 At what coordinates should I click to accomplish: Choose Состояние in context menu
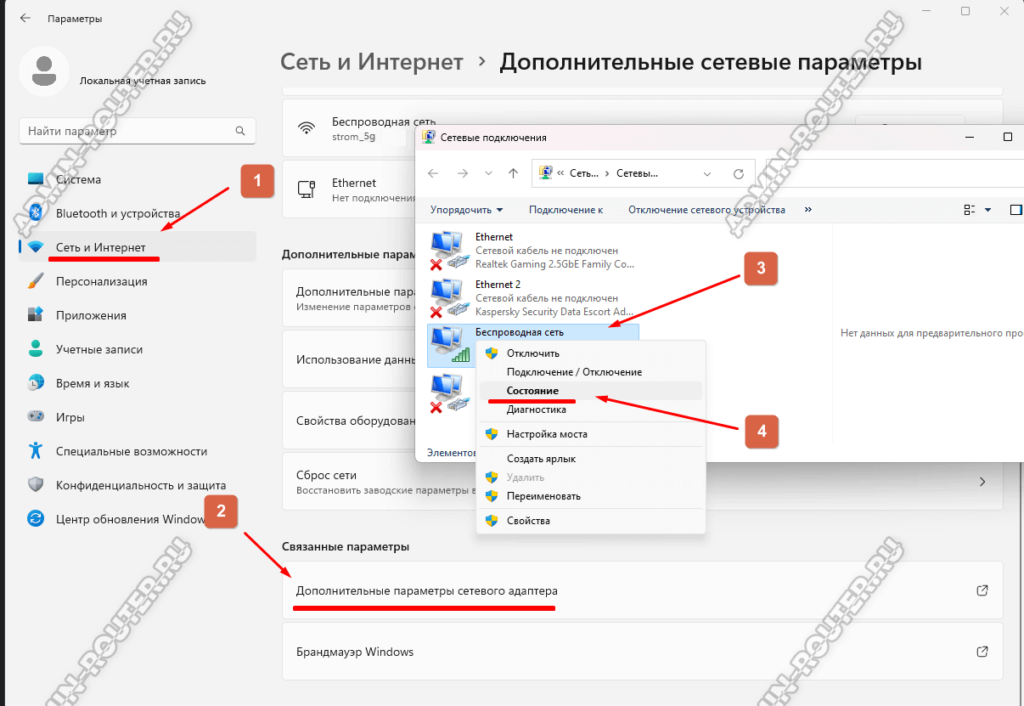coord(532,391)
